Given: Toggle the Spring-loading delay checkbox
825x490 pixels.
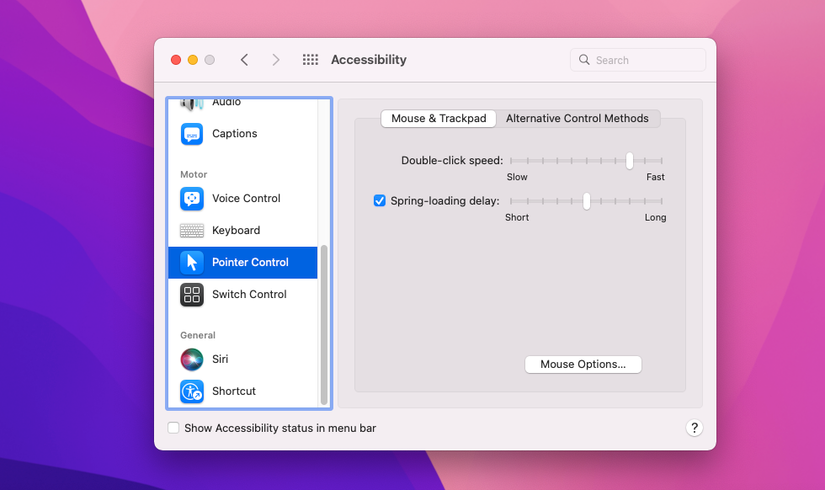Looking at the screenshot, I should click(379, 201).
